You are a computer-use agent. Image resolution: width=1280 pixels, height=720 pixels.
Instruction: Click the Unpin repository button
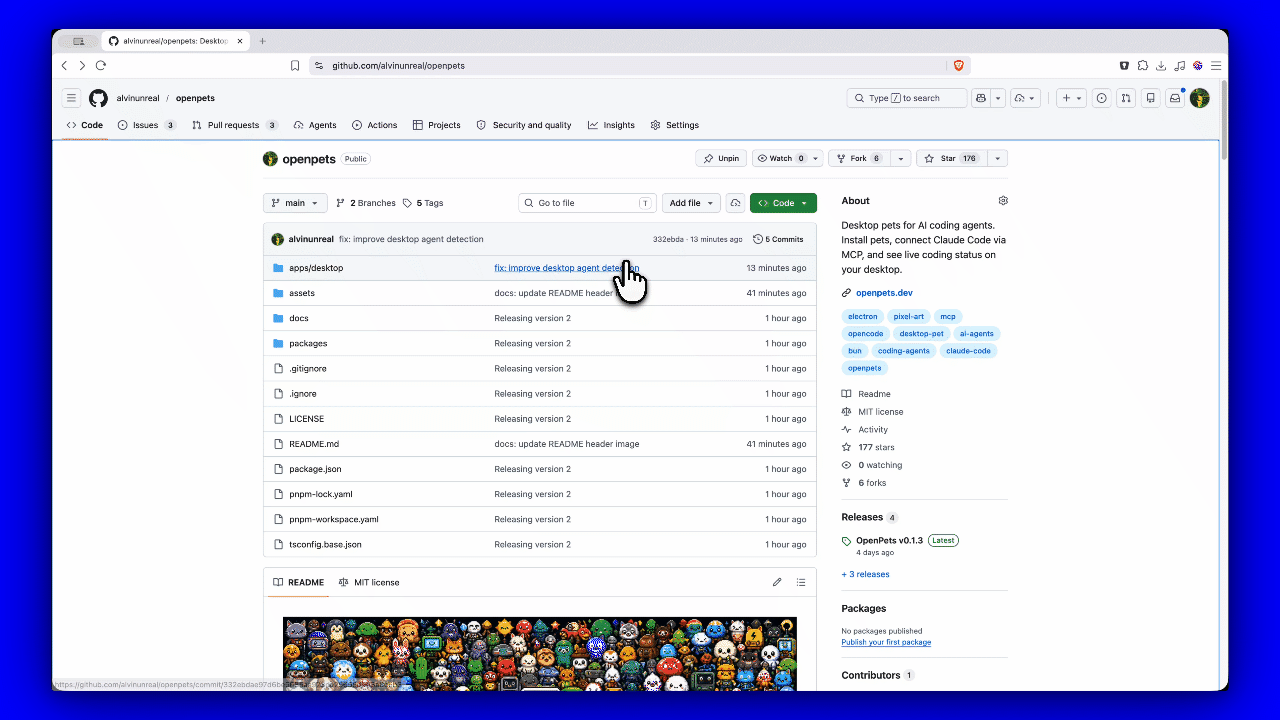(x=721, y=158)
